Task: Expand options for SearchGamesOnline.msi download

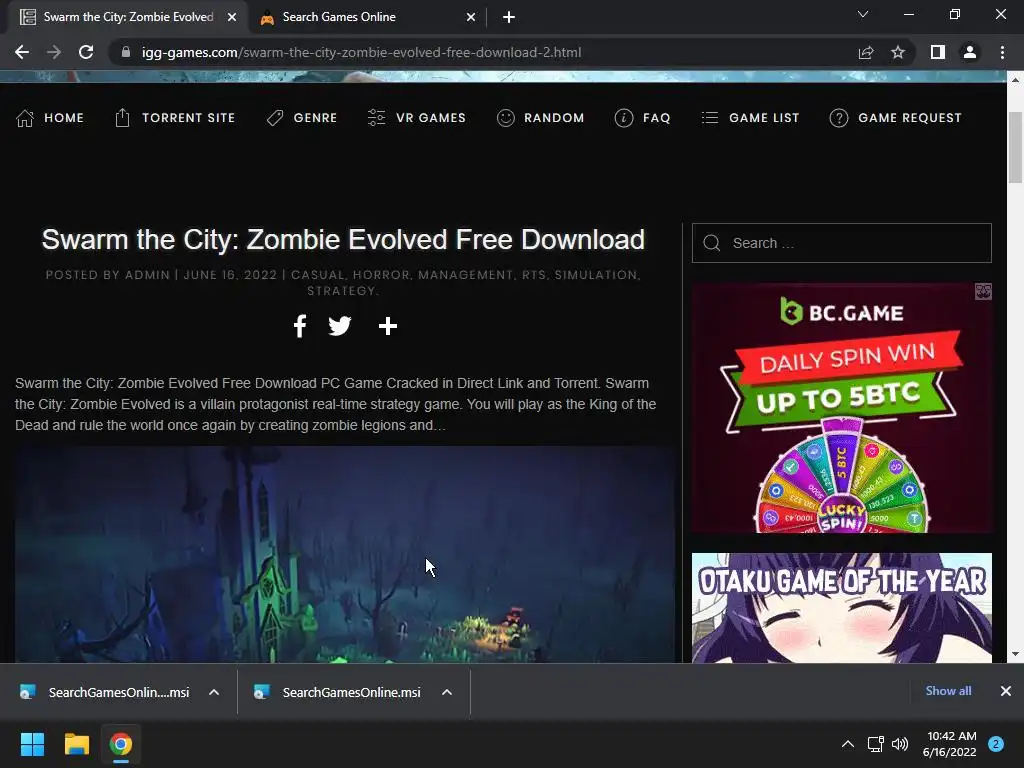Action: [x=447, y=692]
